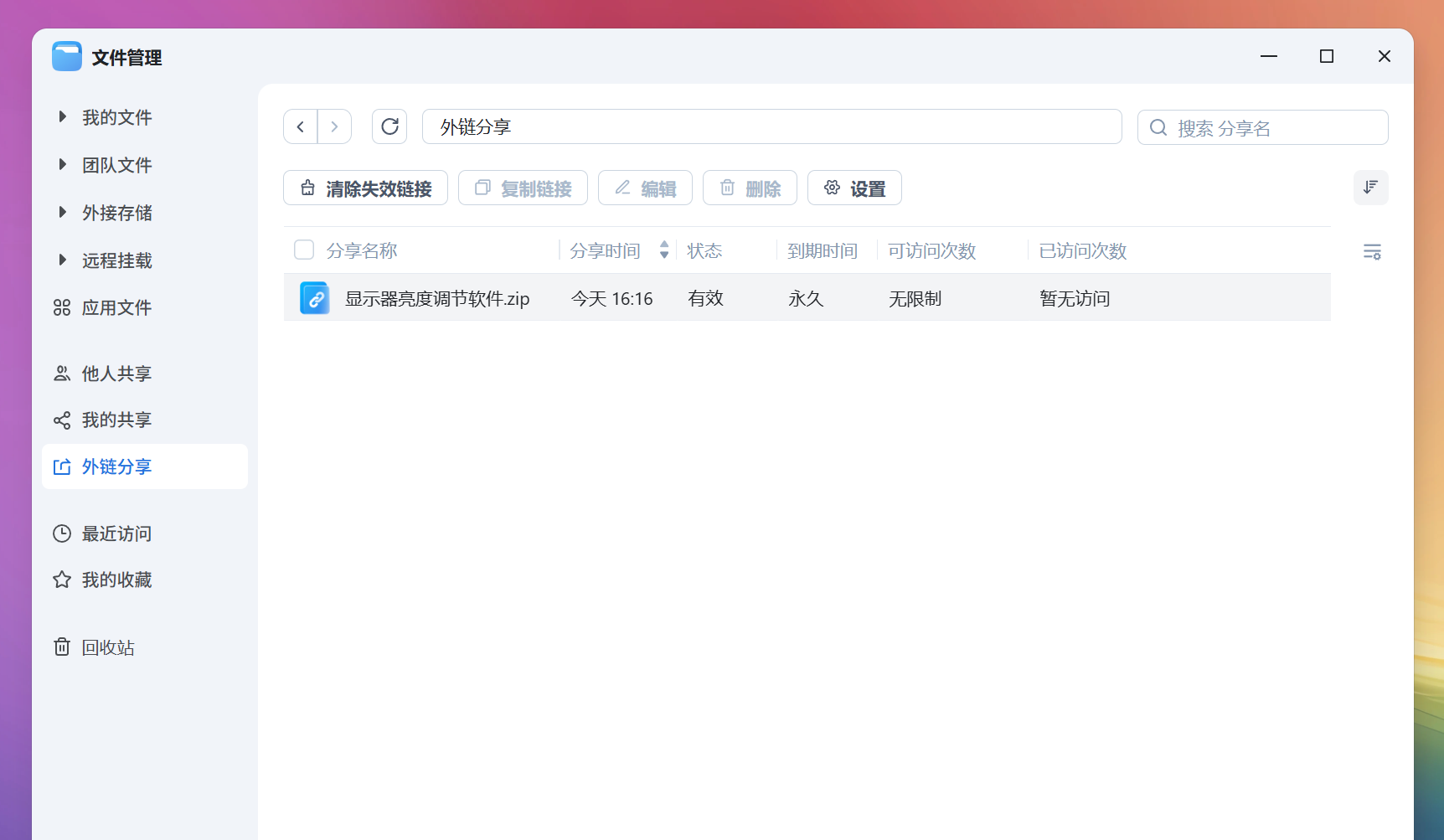Click the 回收站 trash icon in sidebar
The image size is (1444, 840).
(61, 647)
